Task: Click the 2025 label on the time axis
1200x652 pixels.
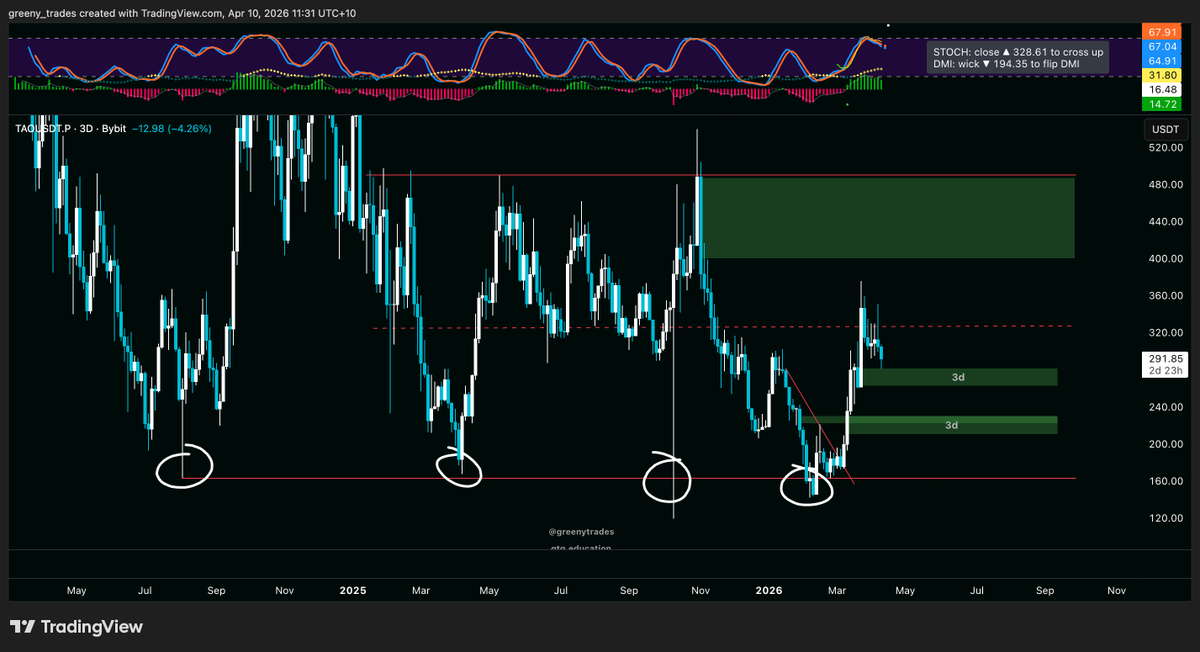Action: (353, 591)
